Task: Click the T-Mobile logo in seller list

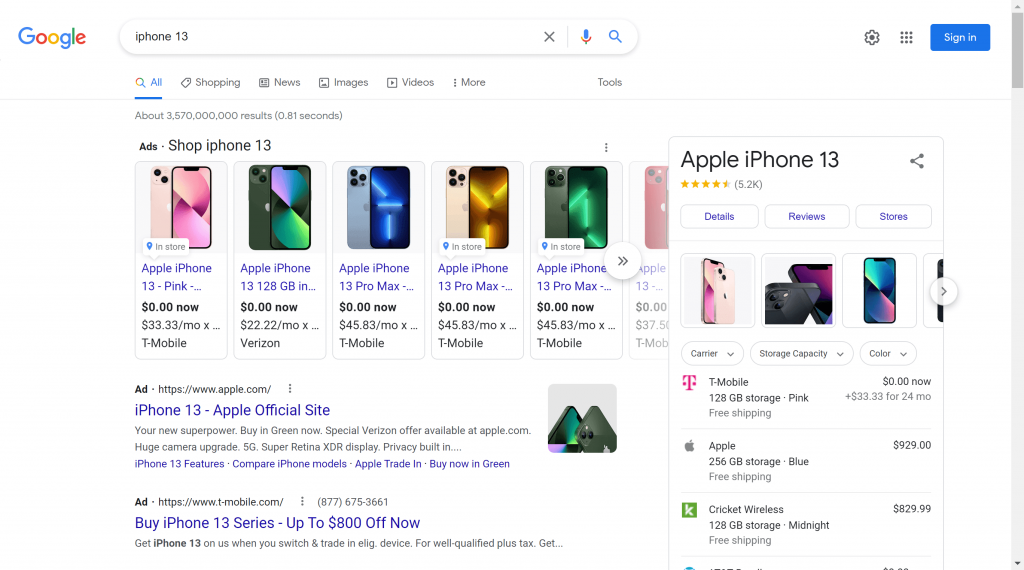Action: coord(689,383)
